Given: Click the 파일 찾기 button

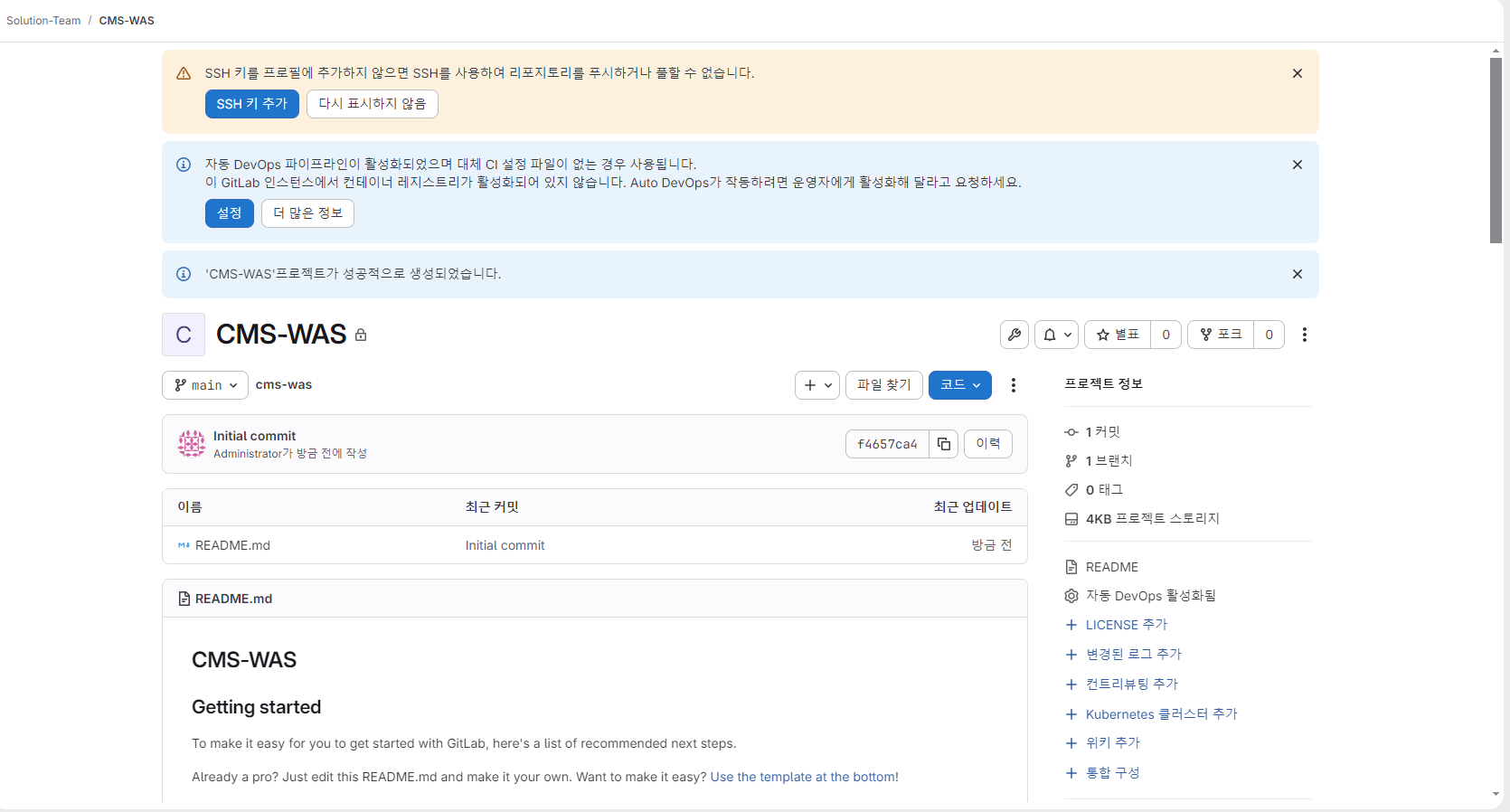Looking at the screenshot, I should (884, 385).
